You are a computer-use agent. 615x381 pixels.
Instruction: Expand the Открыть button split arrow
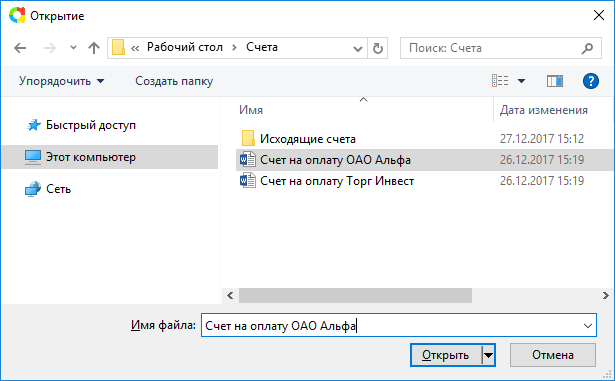[488, 355]
